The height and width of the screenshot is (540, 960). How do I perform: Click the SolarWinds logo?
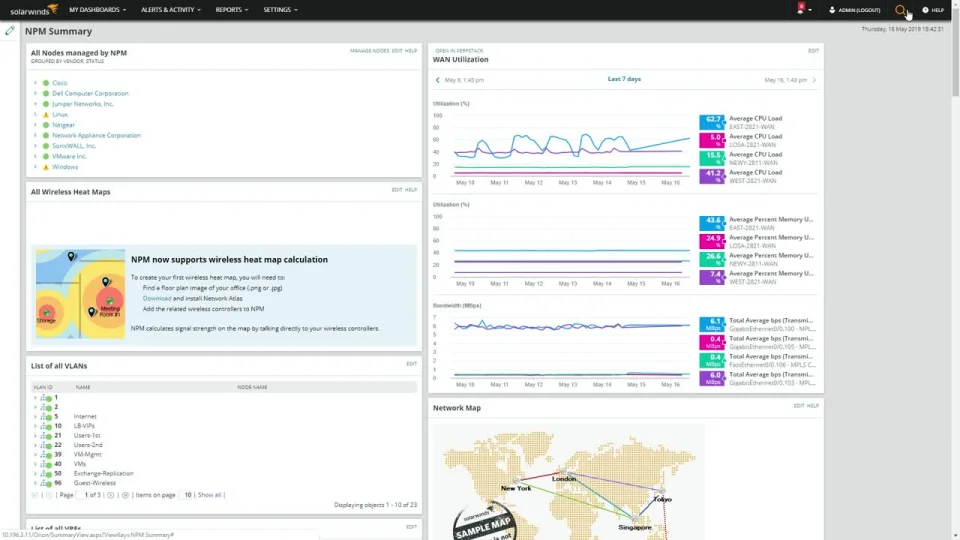click(34, 10)
